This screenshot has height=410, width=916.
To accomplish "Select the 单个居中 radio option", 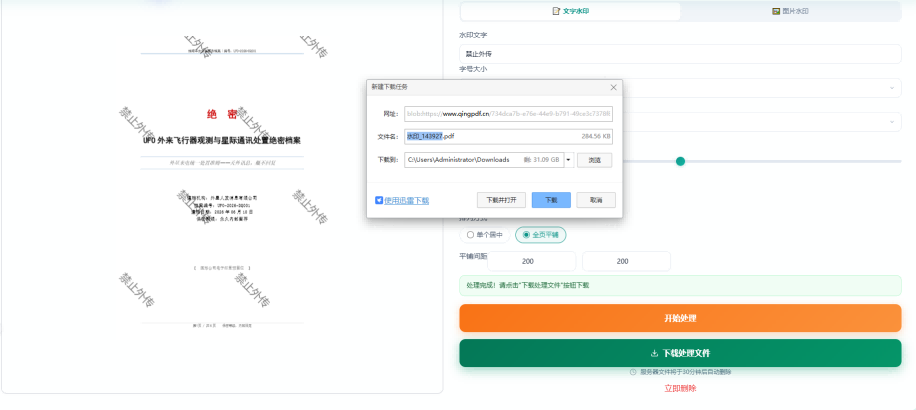I will pos(485,235).
